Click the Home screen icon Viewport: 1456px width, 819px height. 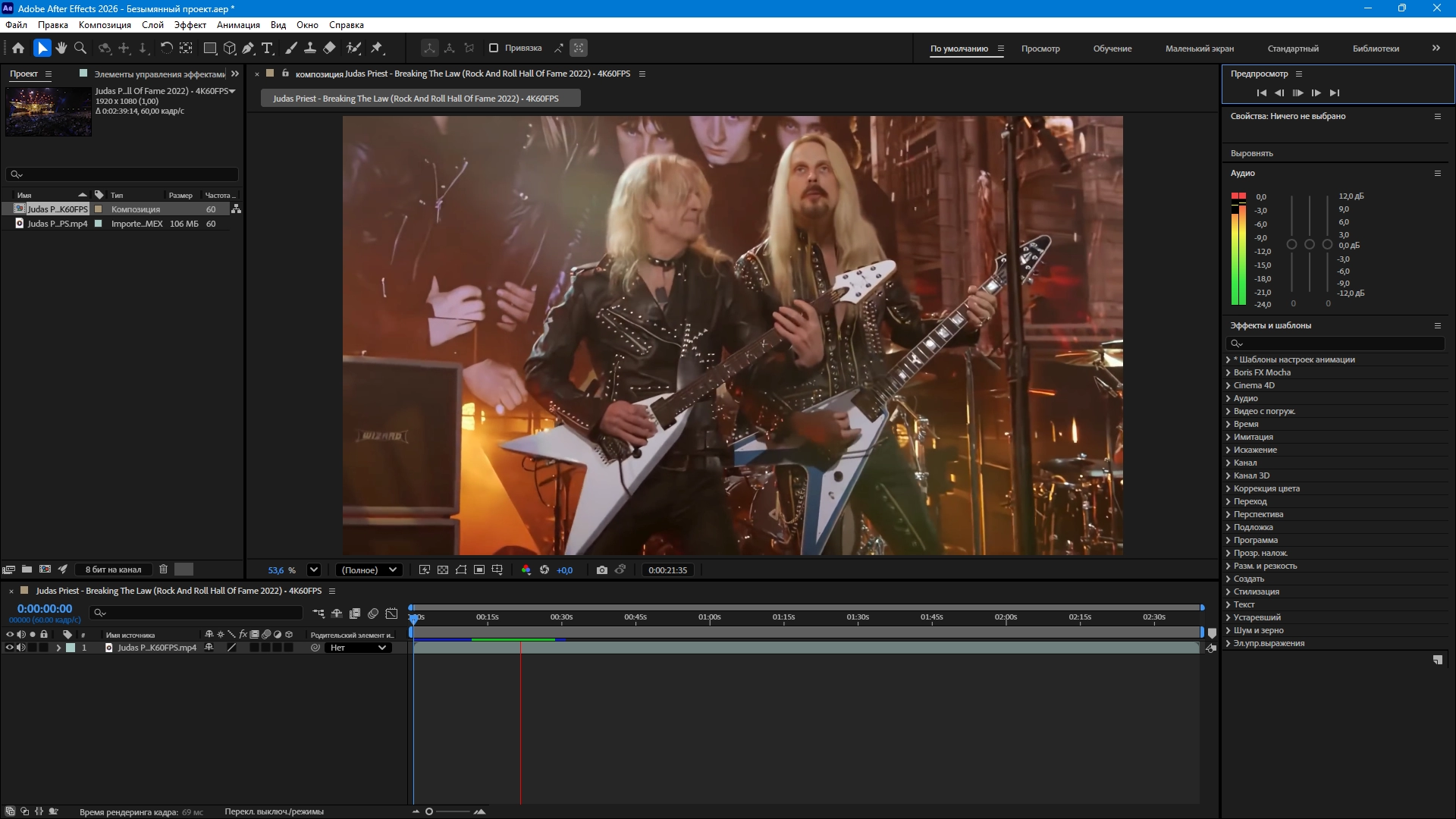18,48
